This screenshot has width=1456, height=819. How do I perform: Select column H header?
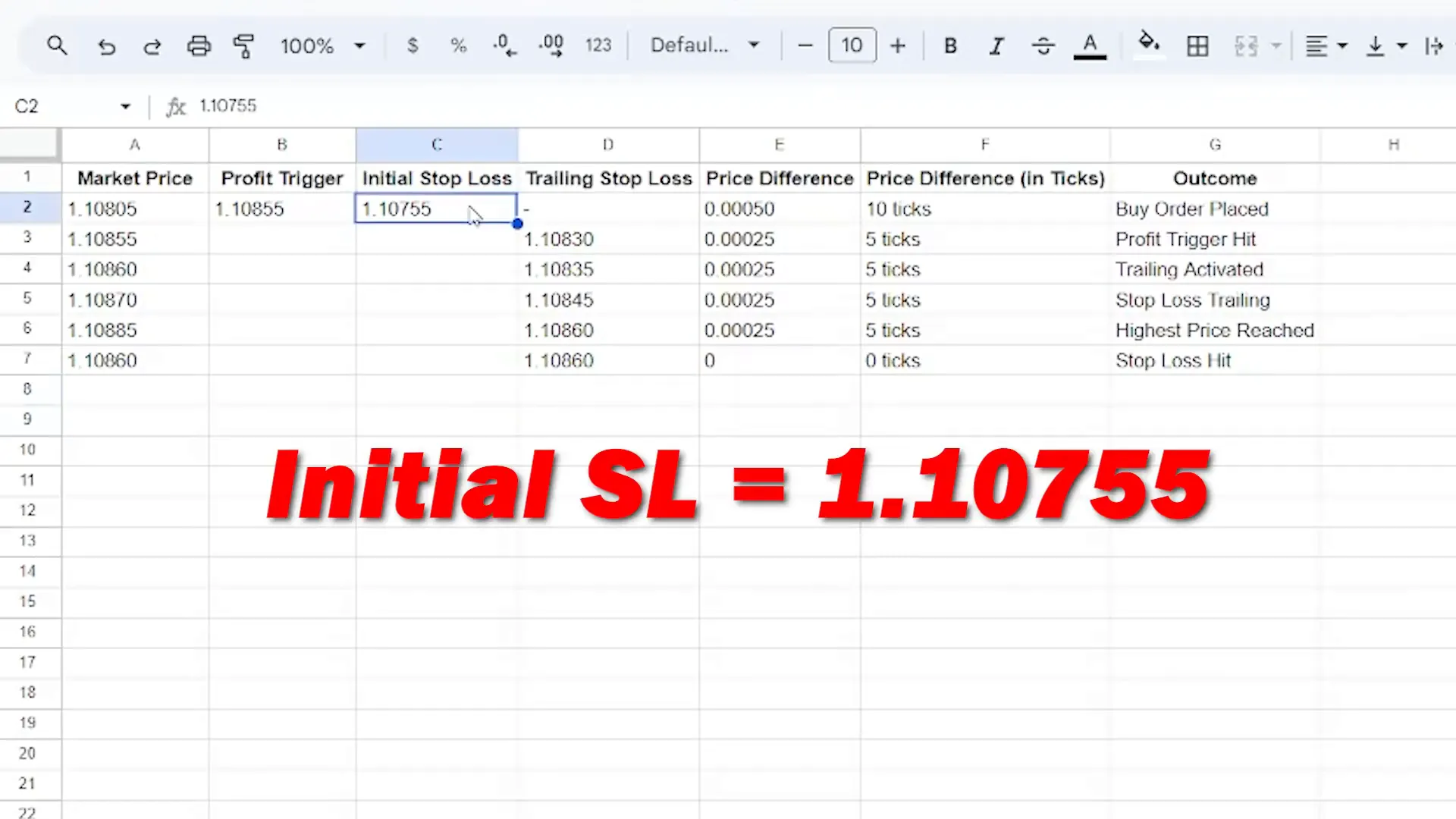1394,145
